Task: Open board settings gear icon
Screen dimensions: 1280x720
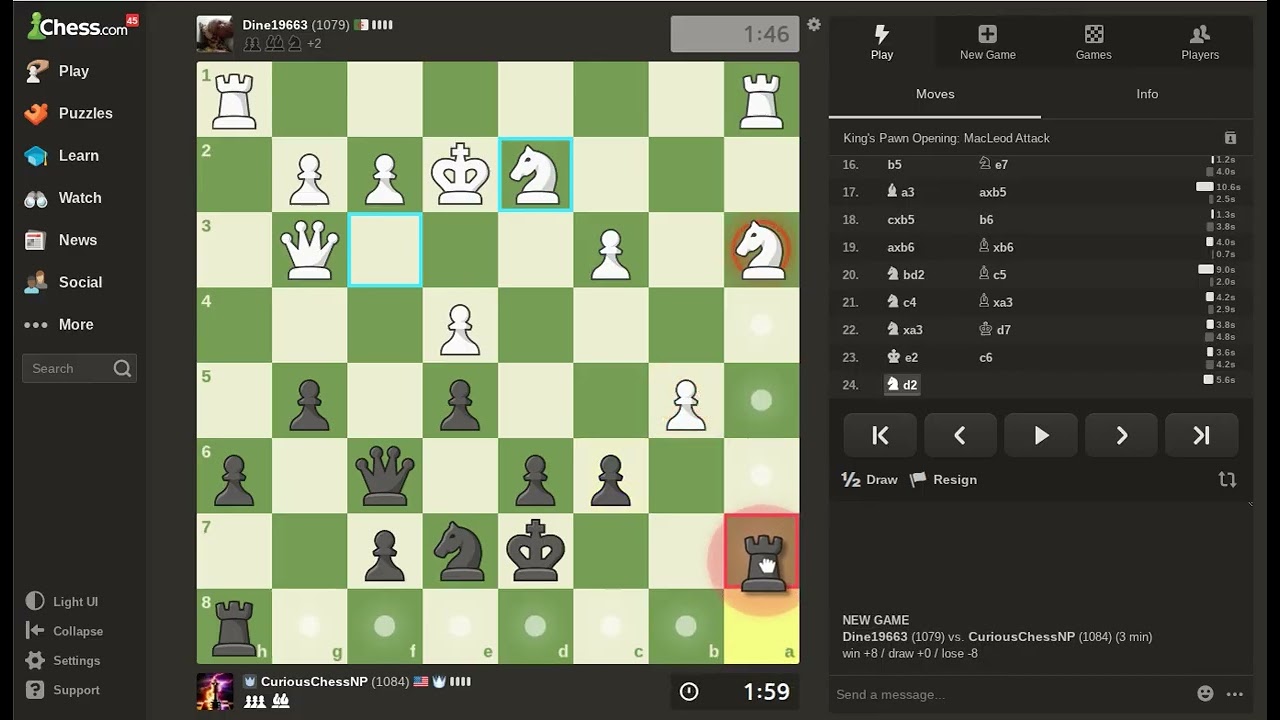Action: point(814,25)
